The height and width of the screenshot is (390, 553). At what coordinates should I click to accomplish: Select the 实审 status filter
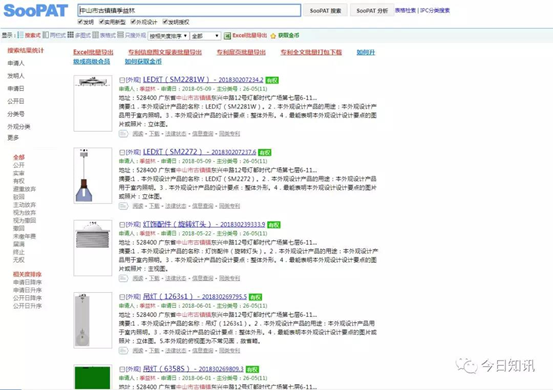point(19,173)
